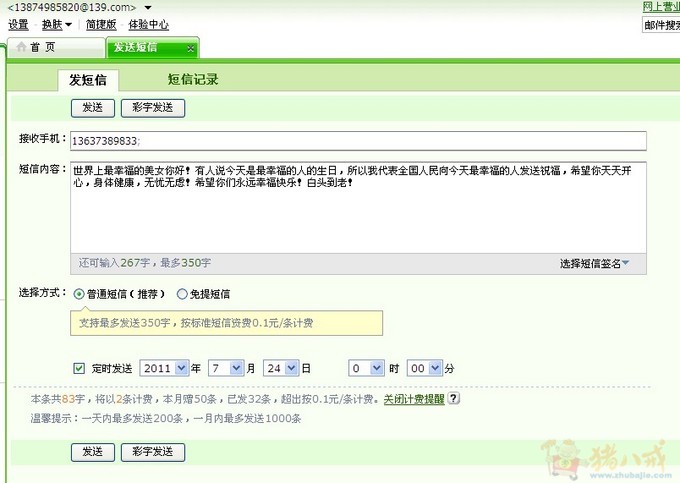This screenshot has width=680, height=483.
Task: Select the 普通短信（推荐）radio button
Action: tap(78, 294)
